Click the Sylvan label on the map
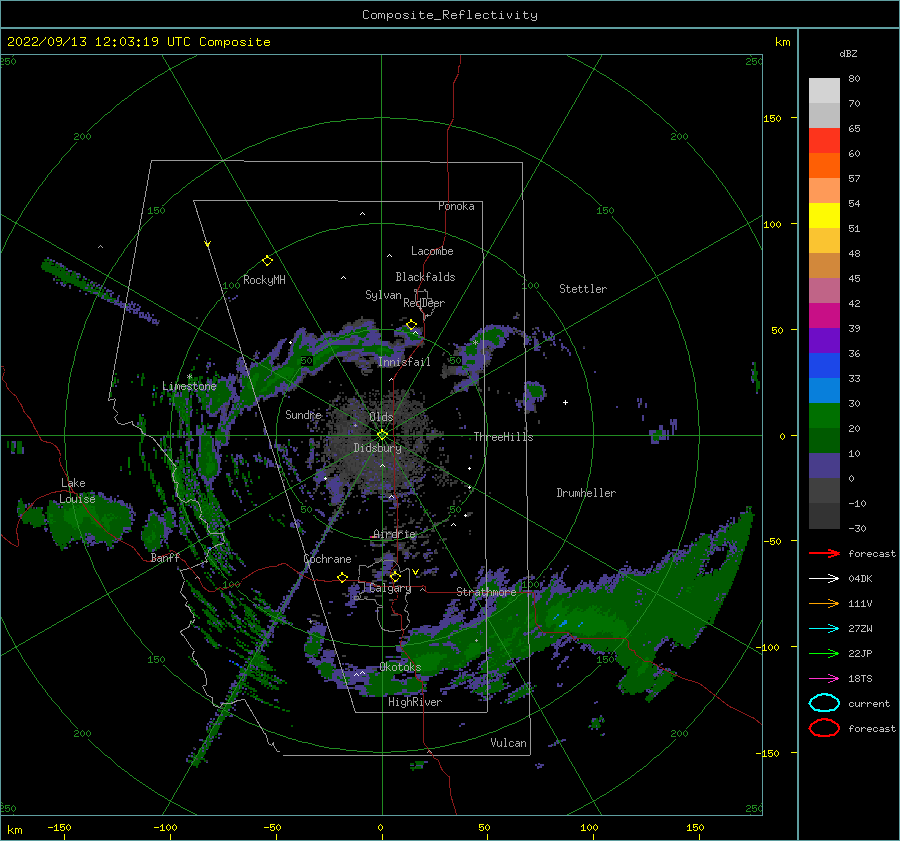 click(383, 295)
